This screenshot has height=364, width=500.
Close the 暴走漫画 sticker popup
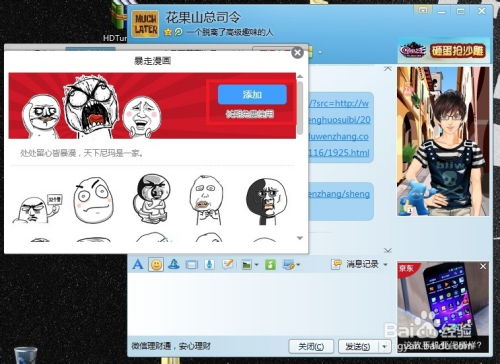pyautogui.click(x=297, y=53)
